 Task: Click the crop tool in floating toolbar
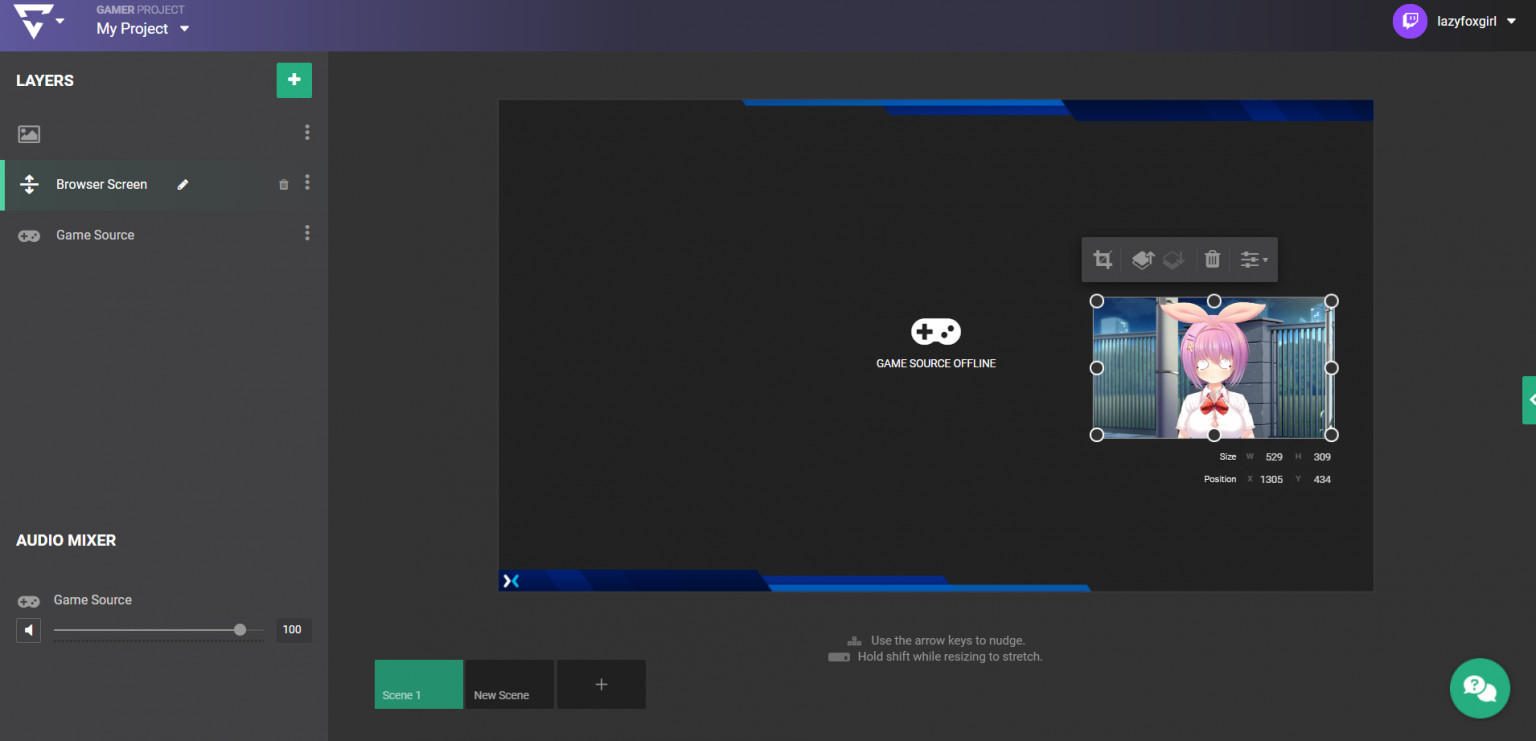[1102, 260]
